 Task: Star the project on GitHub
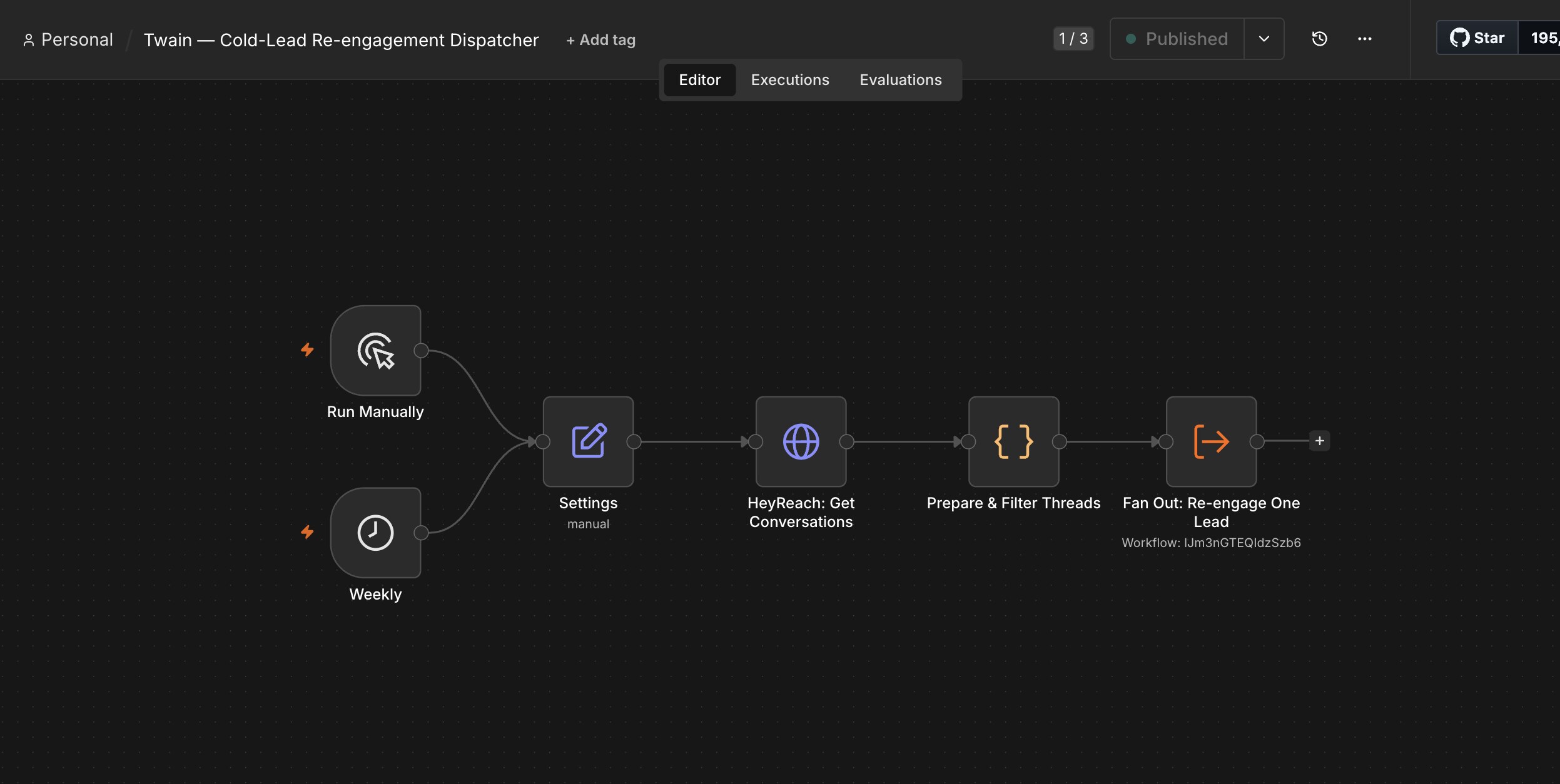[1477, 38]
